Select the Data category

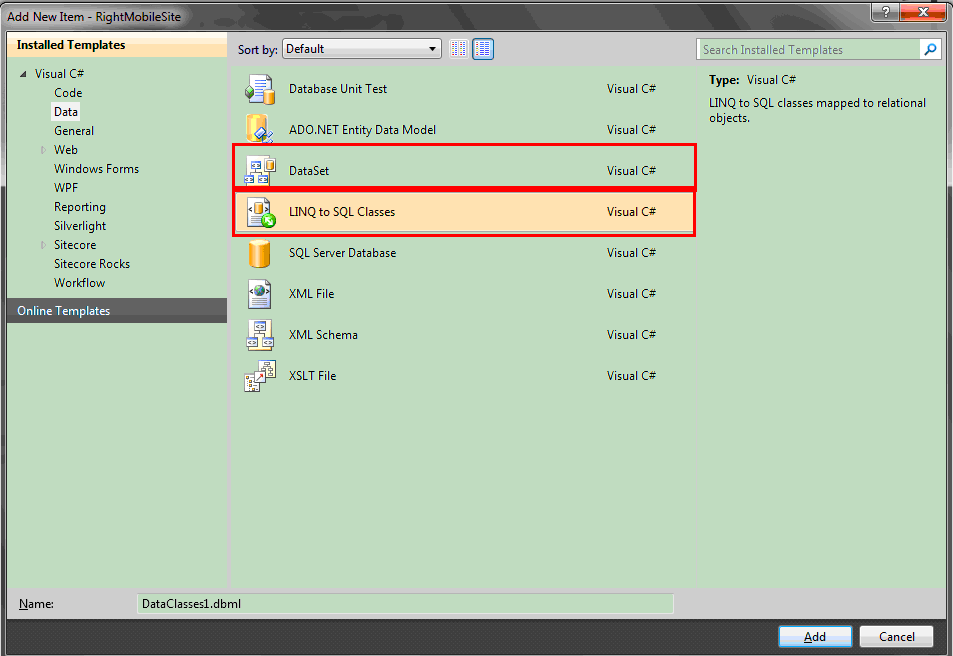[x=66, y=112]
